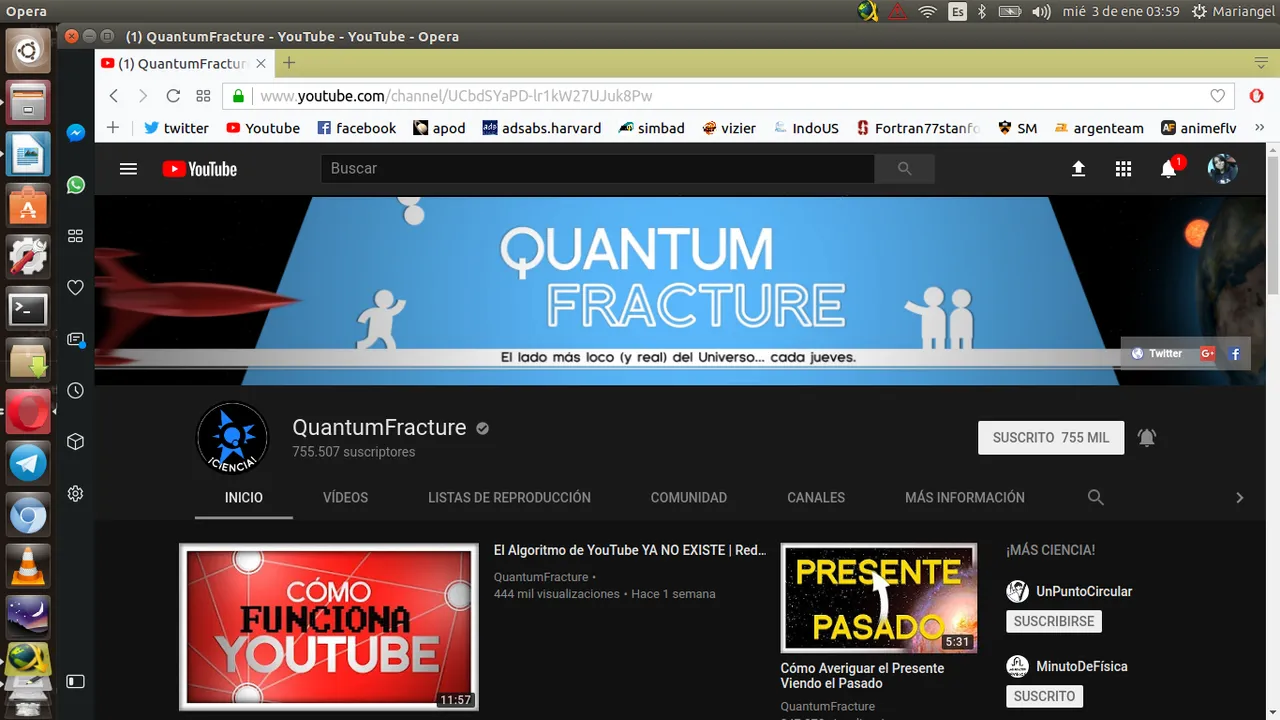
Task: Subscribe to UnPuntoCircular channel
Action: [1054, 621]
